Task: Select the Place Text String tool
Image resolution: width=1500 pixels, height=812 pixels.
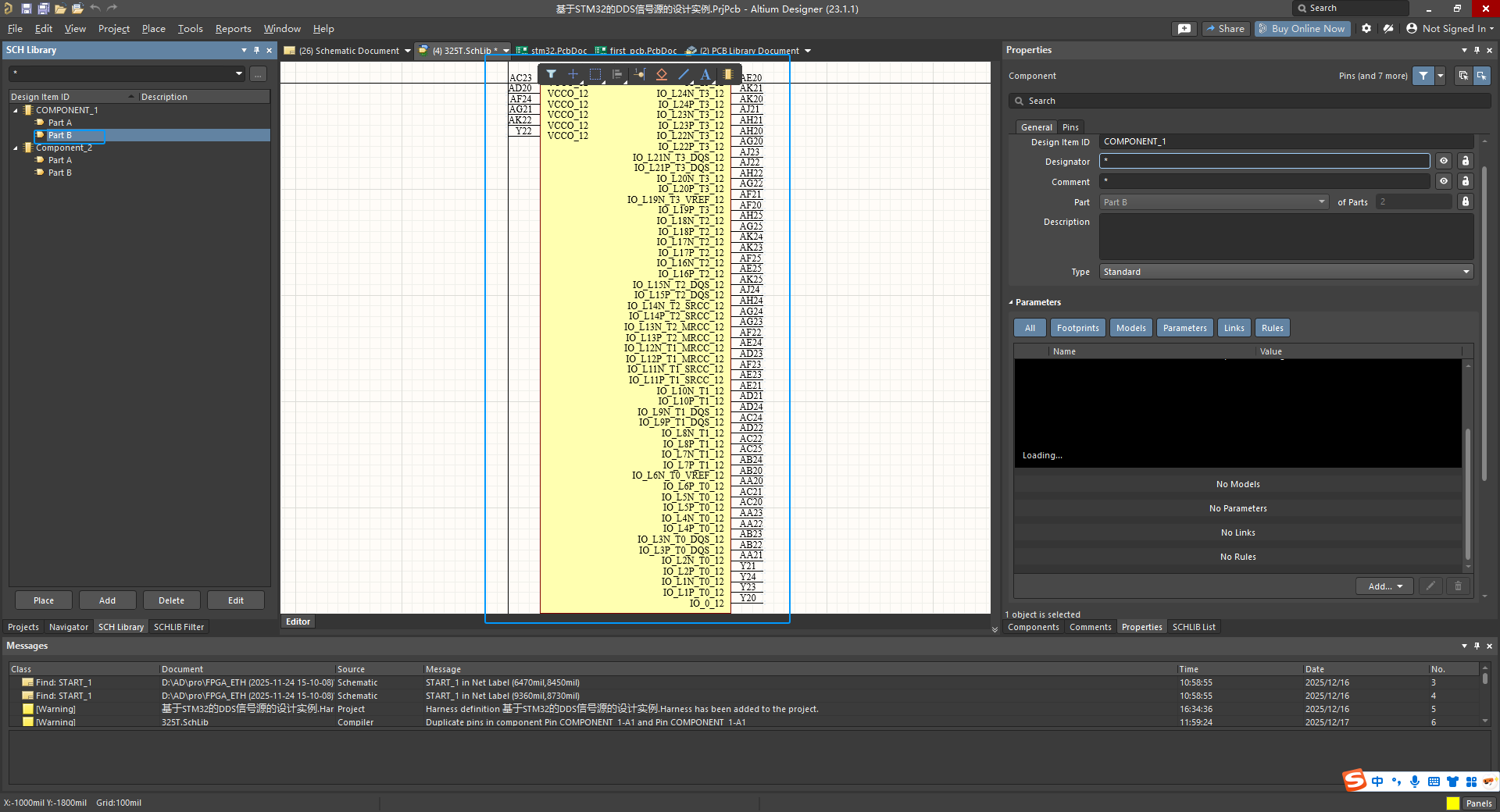Action: (x=705, y=74)
